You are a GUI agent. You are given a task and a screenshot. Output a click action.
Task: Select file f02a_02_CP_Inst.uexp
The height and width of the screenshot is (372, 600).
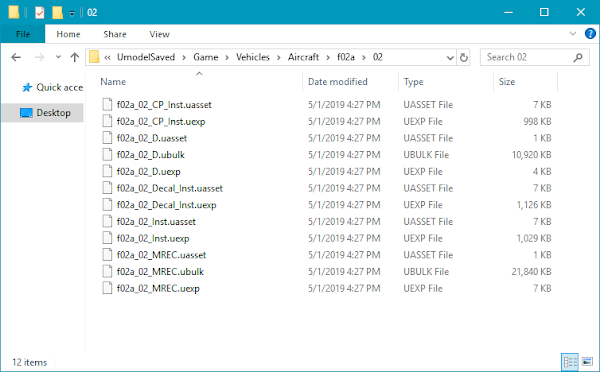click(161, 122)
